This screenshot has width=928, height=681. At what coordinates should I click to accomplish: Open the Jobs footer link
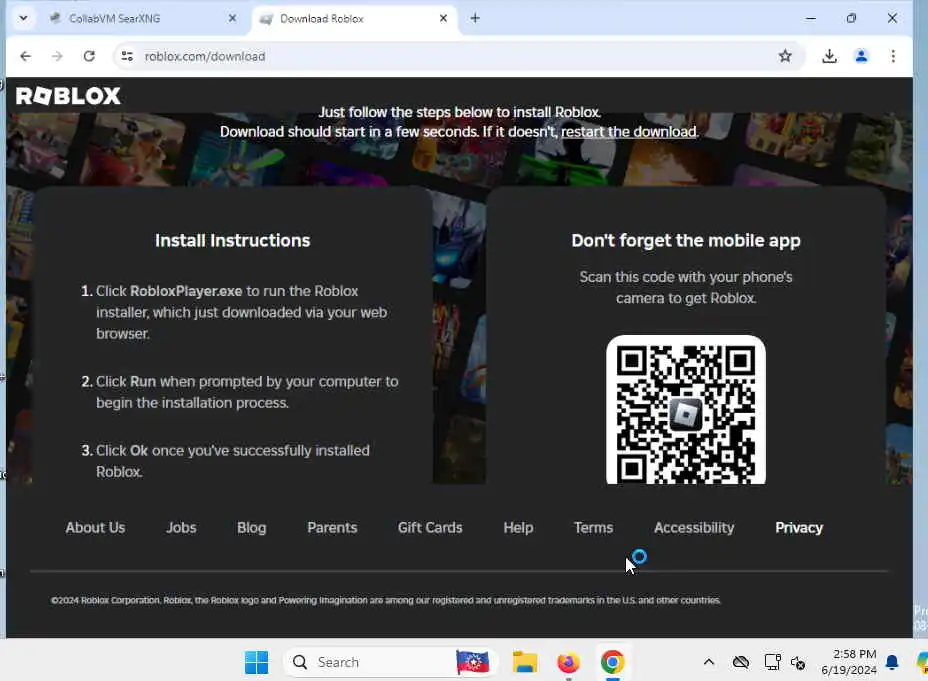click(181, 528)
